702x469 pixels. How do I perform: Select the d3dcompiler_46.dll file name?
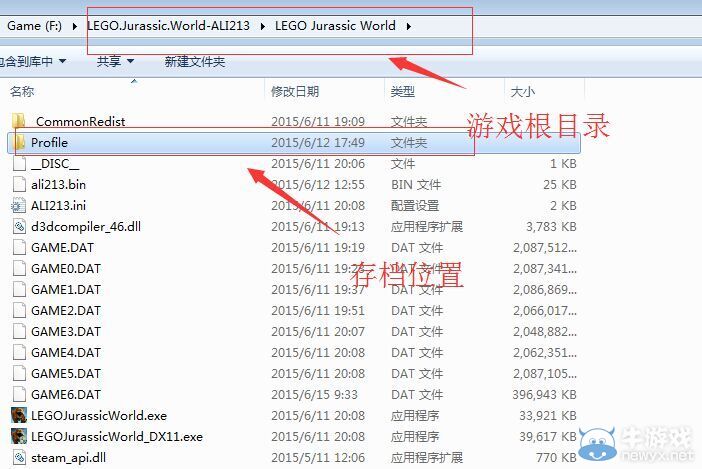86,226
